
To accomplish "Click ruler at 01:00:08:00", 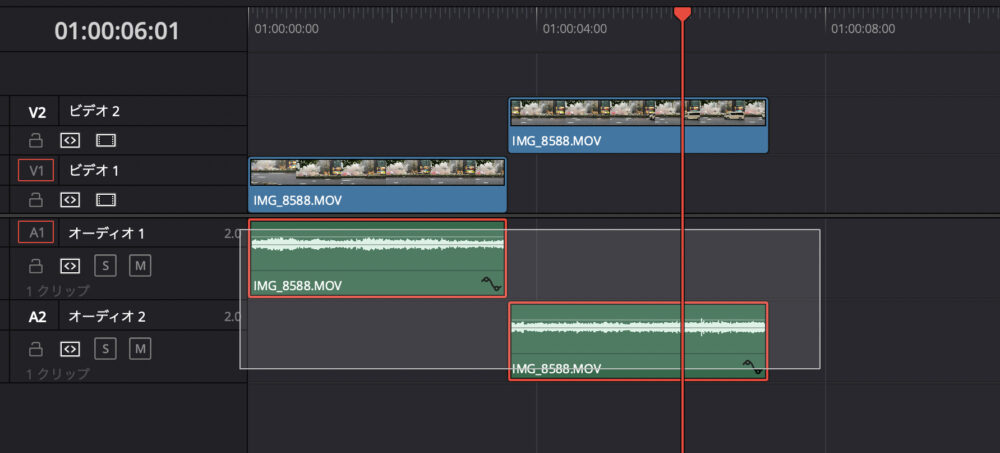I will 863,29.
